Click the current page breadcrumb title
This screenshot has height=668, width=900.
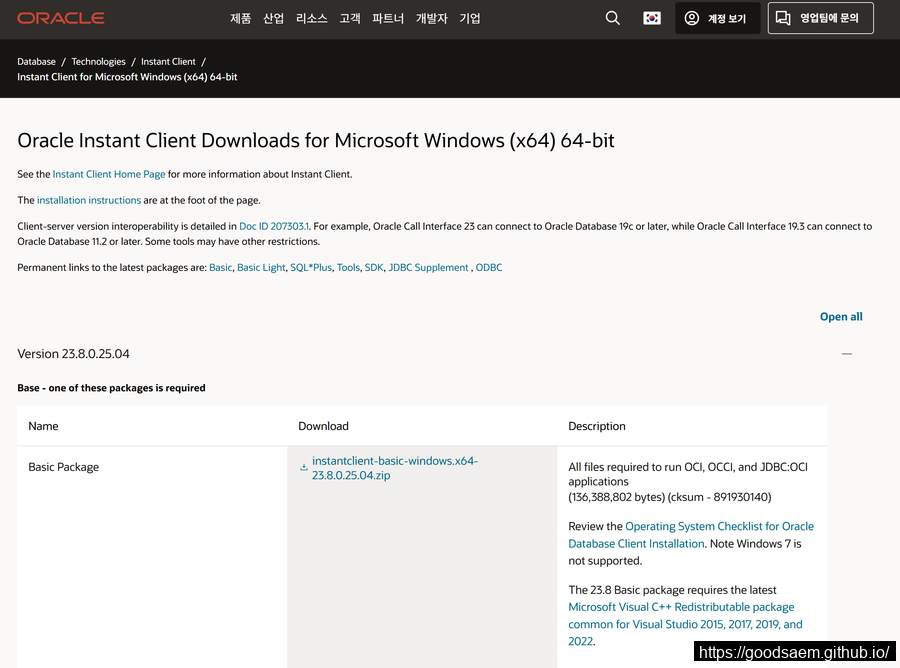pos(127,77)
